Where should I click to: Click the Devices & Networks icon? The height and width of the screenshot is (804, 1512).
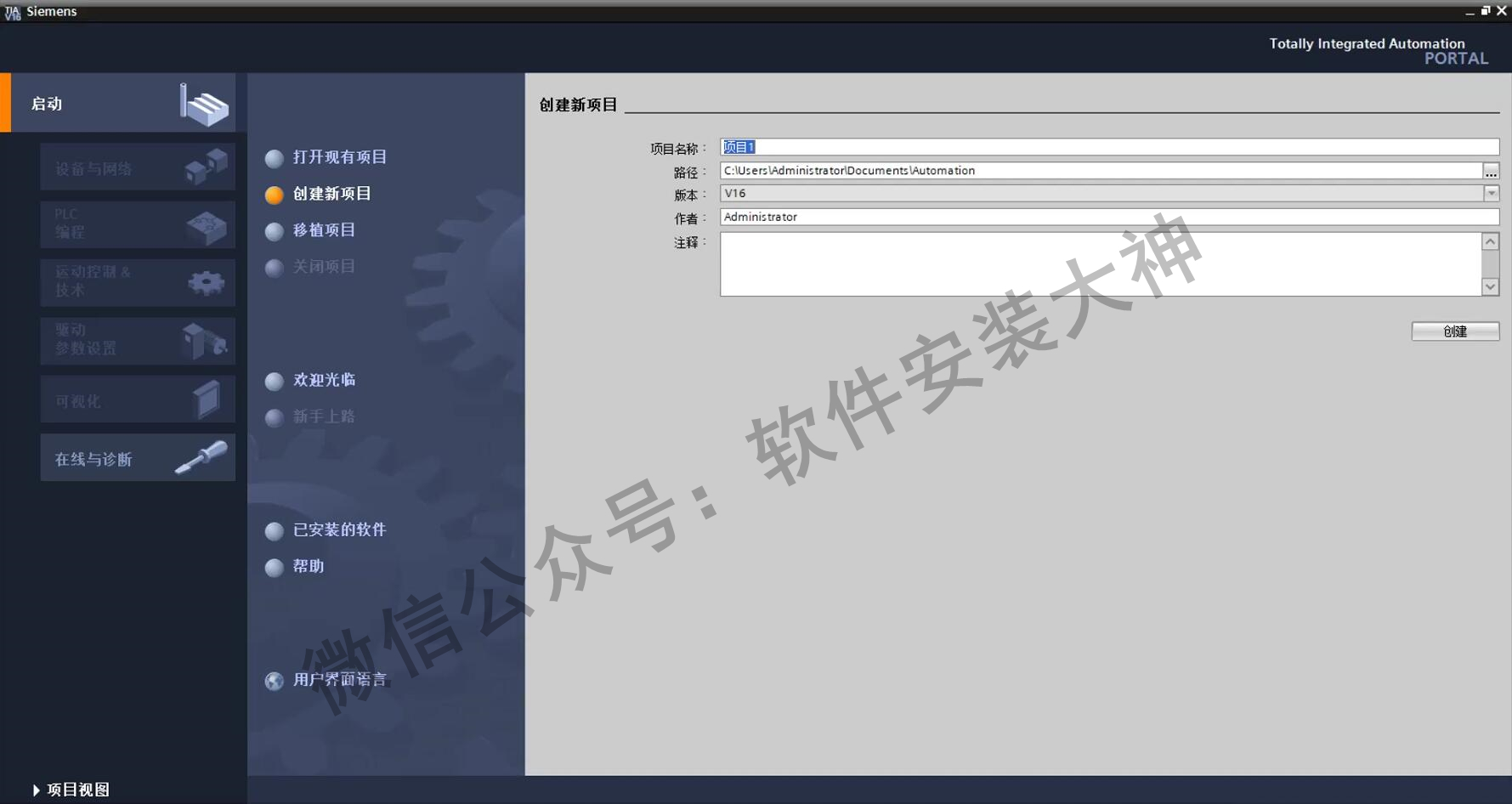point(207,166)
